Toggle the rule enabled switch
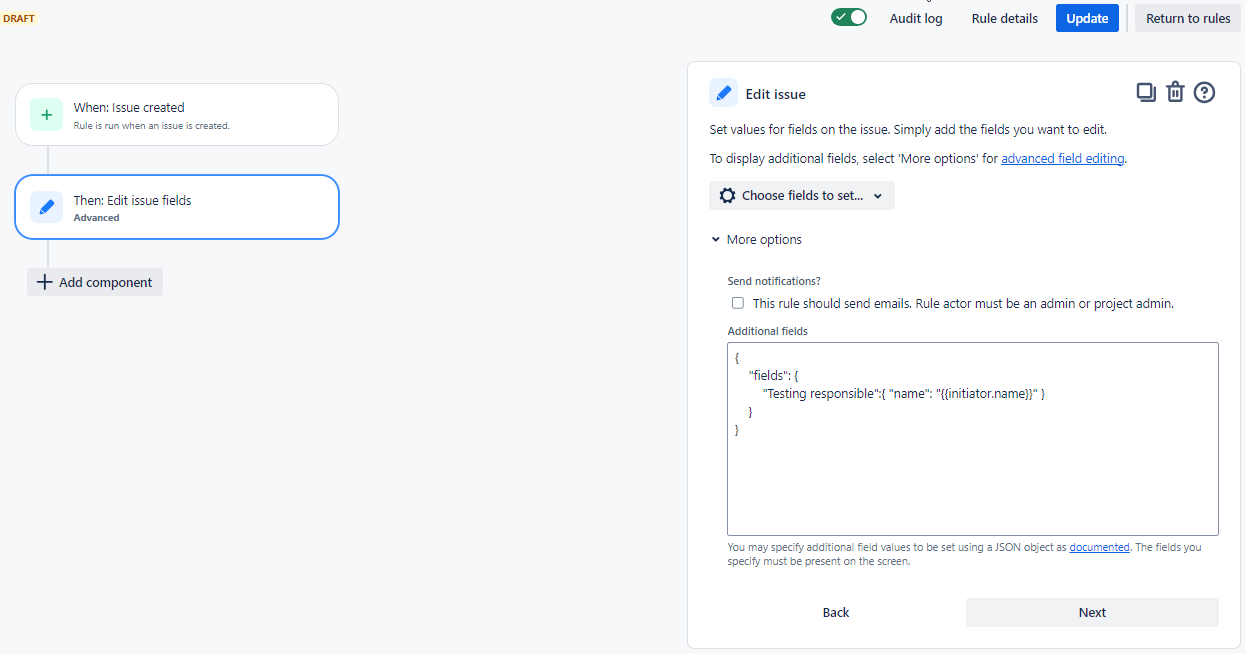The width and height of the screenshot is (1245, 654). tap(849, 17)
